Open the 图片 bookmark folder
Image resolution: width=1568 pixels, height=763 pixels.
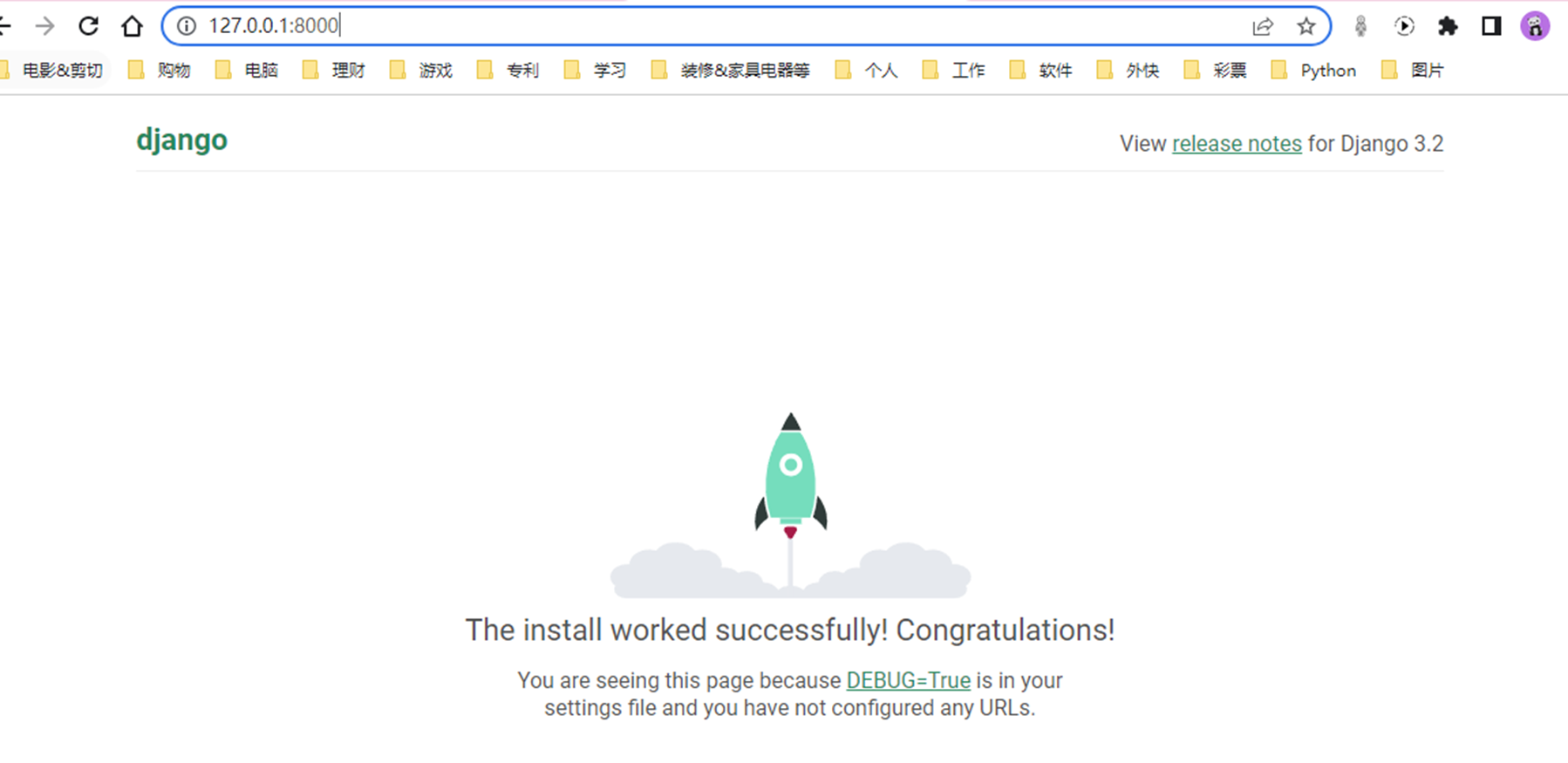pyautogui.click(x=1413, y=71)
